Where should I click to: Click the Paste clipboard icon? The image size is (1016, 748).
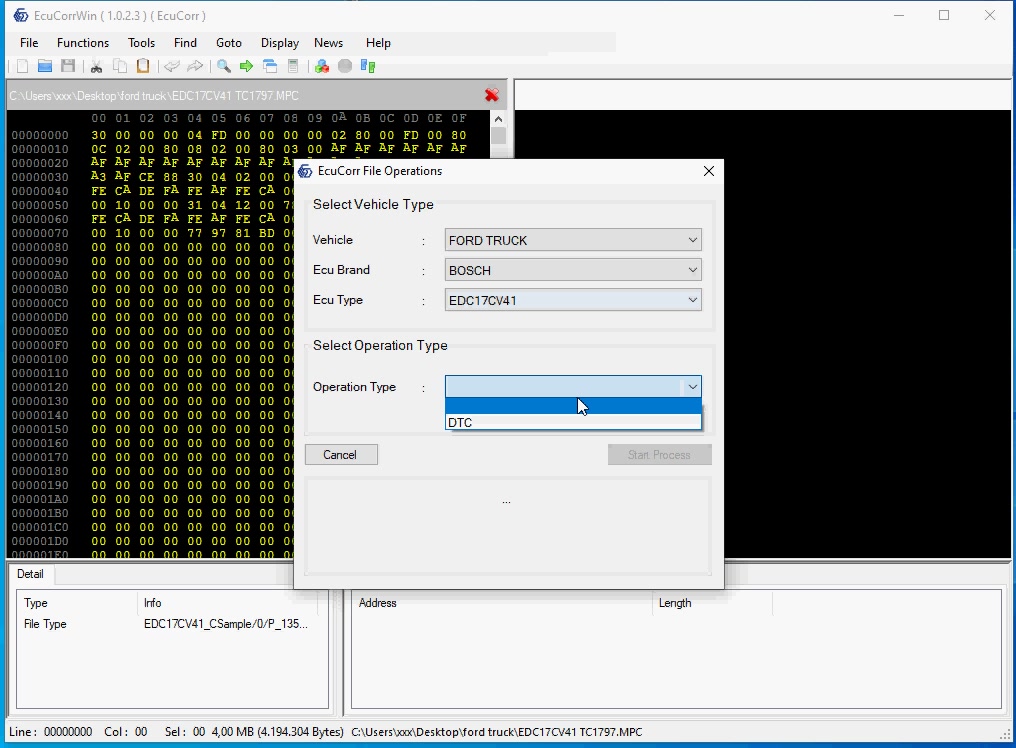[143, 66]
